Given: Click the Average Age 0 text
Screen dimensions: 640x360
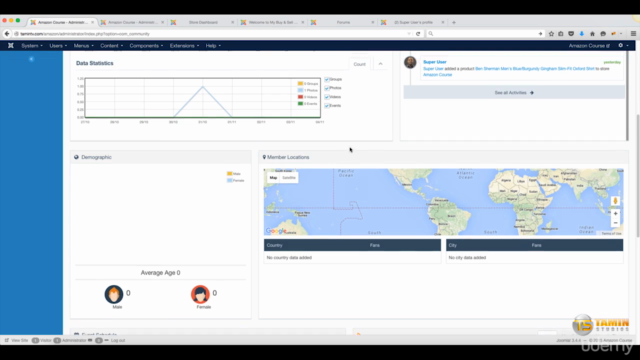Looking at the screenshot, I should pyautogui.click(x=160, y=273).
